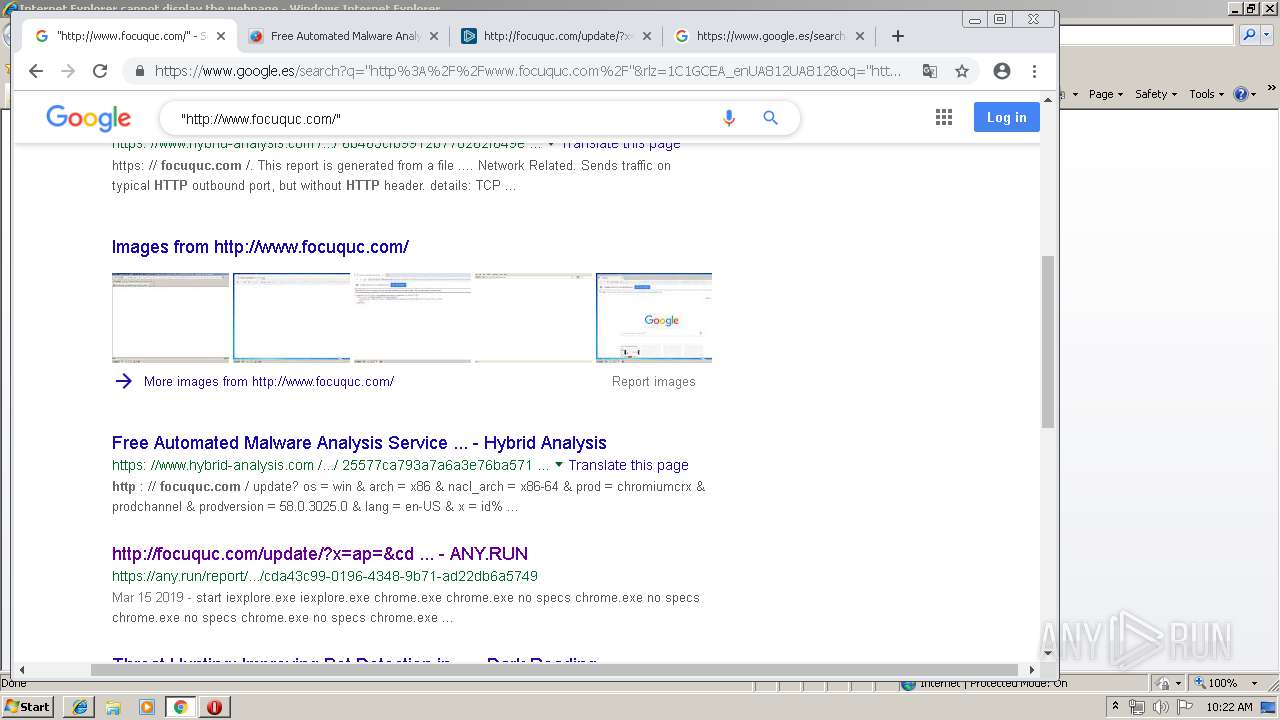Open the Images from http://www.focuquc.com/ link
The width and height of the screenshot is (1280, 720).
tap(260, 247)
